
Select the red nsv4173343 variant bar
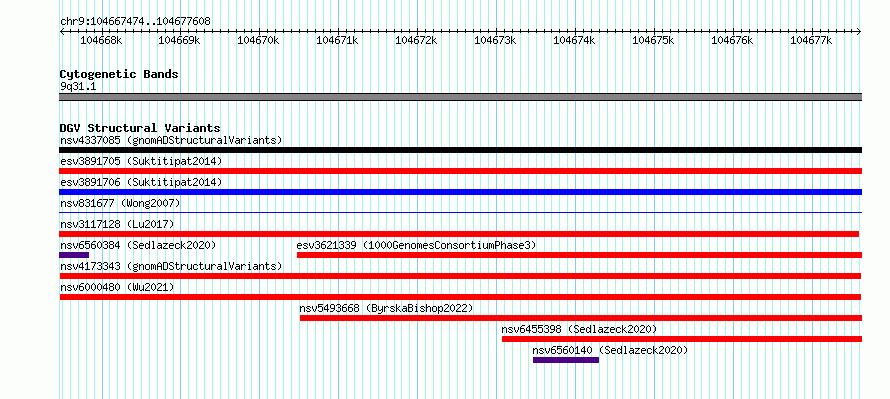(x=460, y=276)
